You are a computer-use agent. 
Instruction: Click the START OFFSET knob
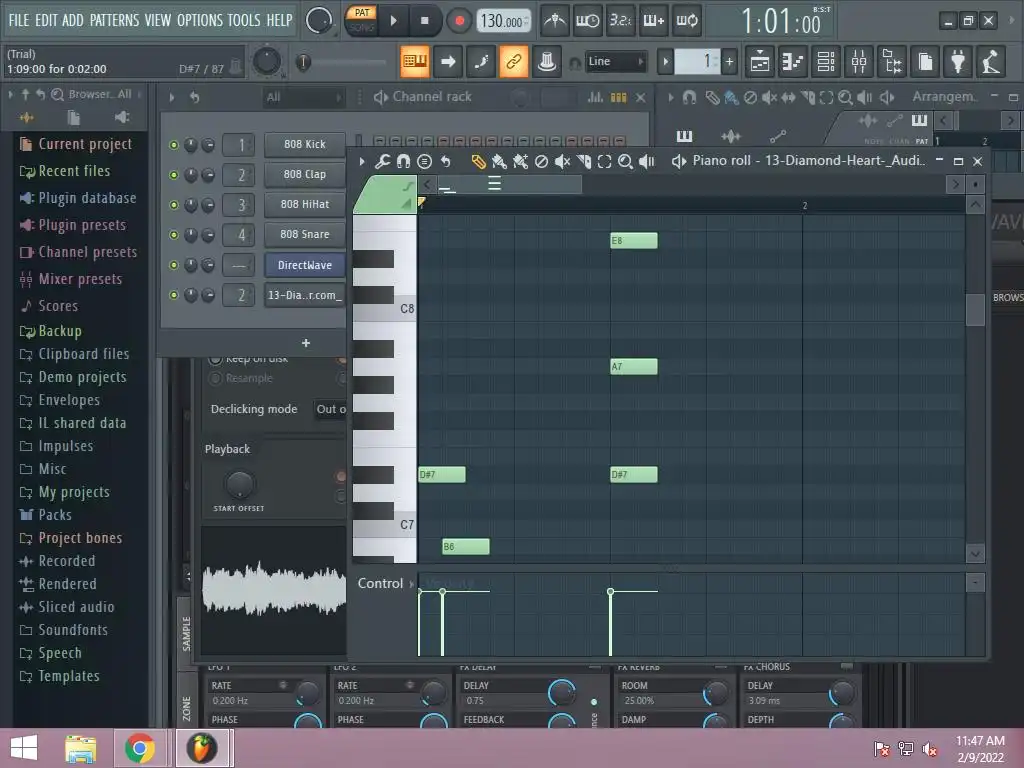click(x=240, y=485)
